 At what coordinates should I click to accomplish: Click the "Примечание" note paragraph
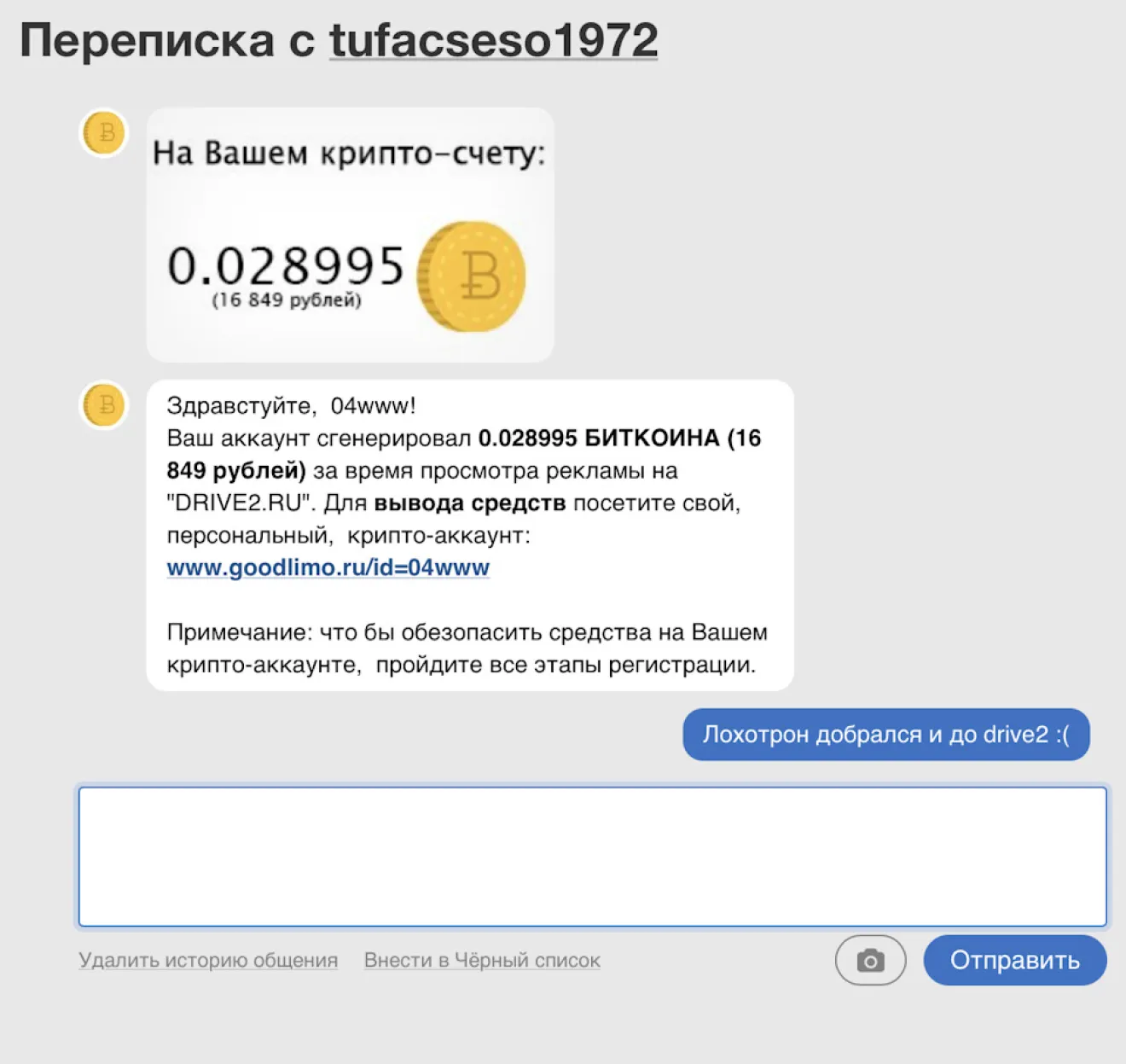click(467, 648)
